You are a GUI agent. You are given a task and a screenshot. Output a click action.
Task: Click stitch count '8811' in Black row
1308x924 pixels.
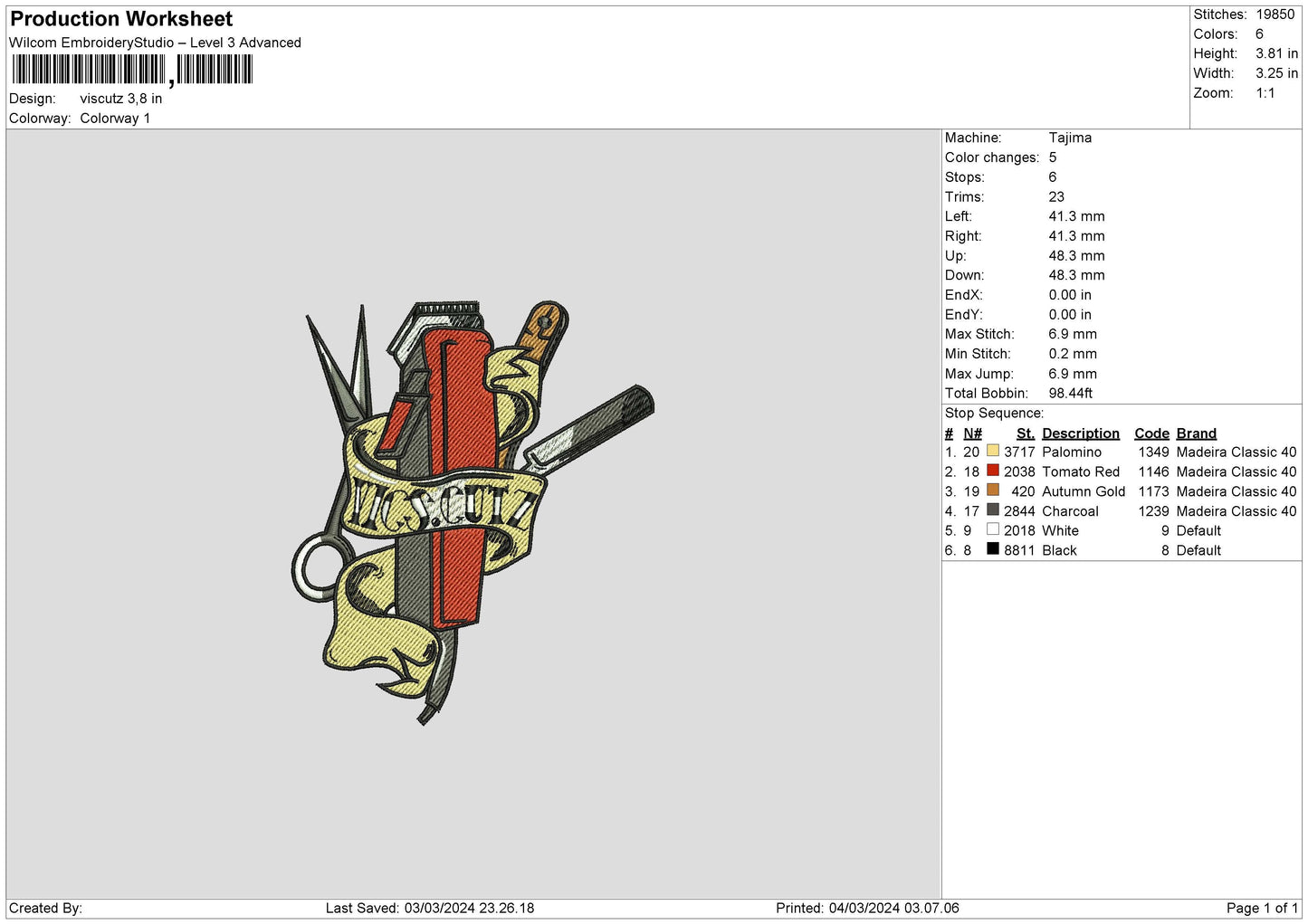[x=1019, y=550]
